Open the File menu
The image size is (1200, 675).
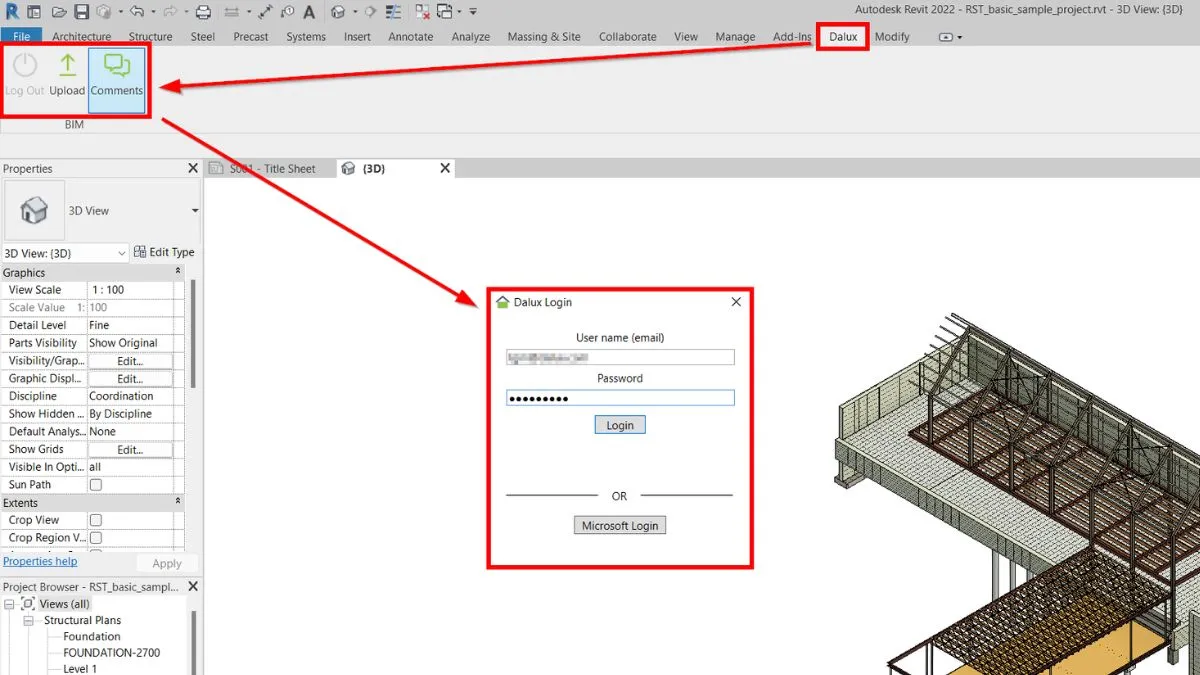point(21,37)
